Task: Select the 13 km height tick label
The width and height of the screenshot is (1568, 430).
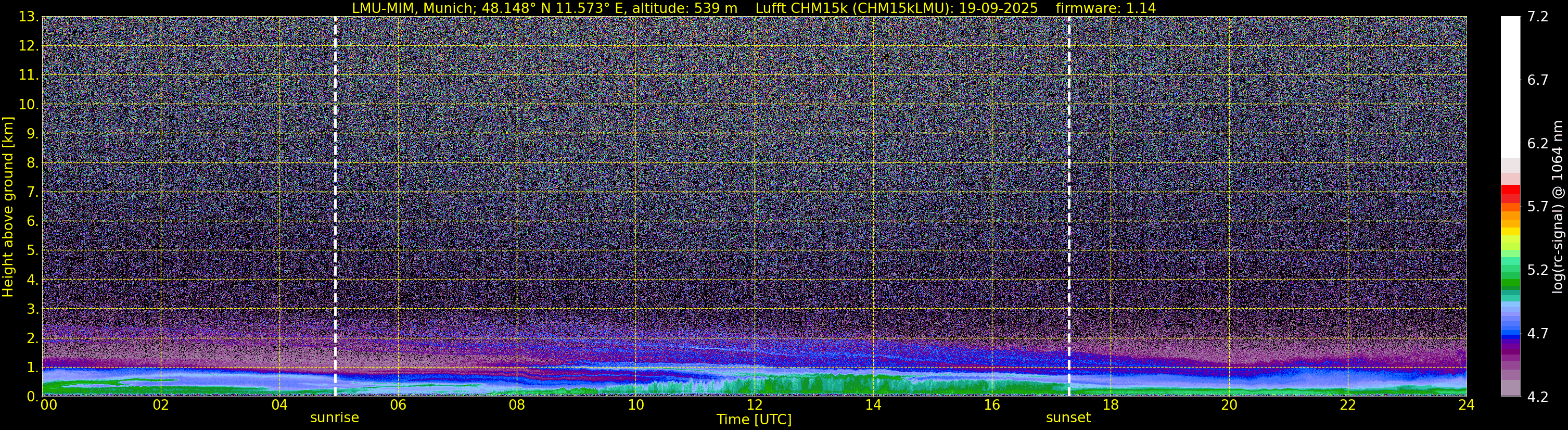Action: coord(27,17)
